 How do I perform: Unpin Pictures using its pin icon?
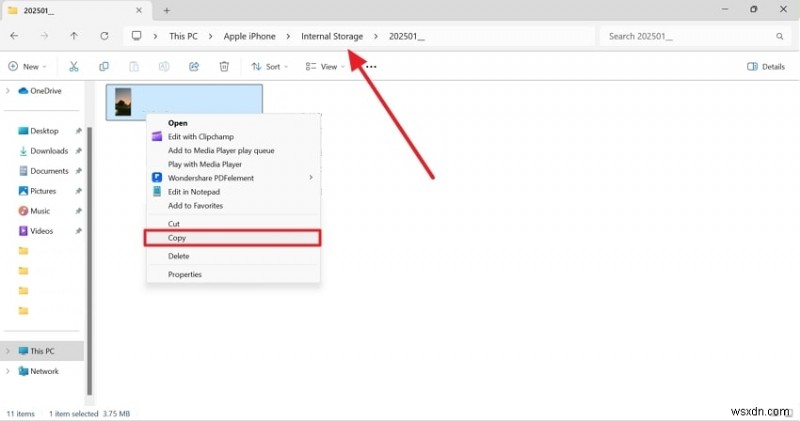79,191
